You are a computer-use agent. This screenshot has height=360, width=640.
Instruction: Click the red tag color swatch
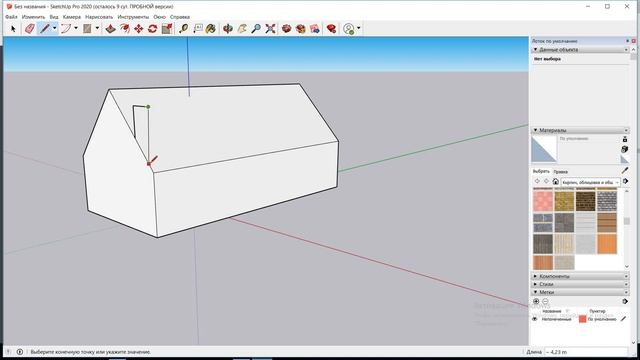tap(582, 319)
